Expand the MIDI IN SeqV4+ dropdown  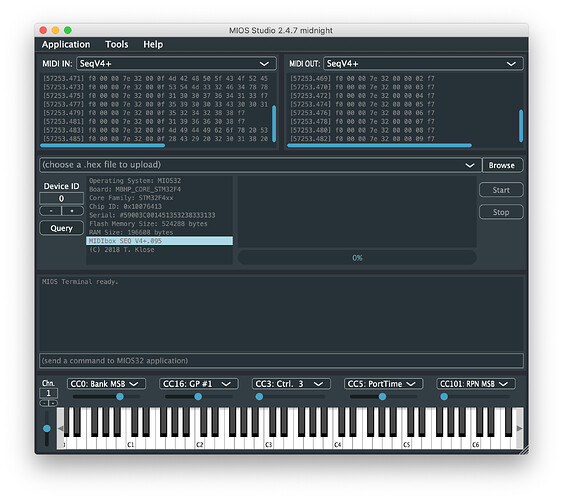click(x=176, y=64)
